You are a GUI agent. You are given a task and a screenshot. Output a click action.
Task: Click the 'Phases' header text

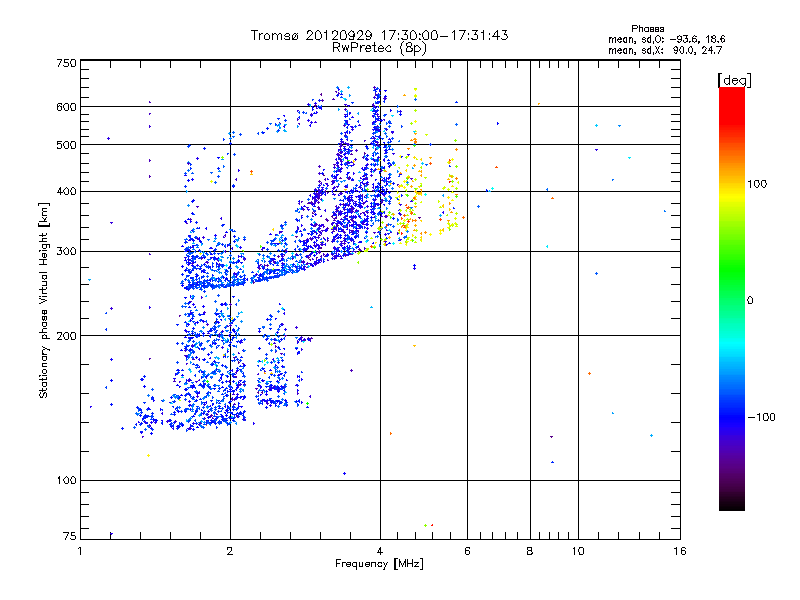pyautogui.click(x=647, y=29)
